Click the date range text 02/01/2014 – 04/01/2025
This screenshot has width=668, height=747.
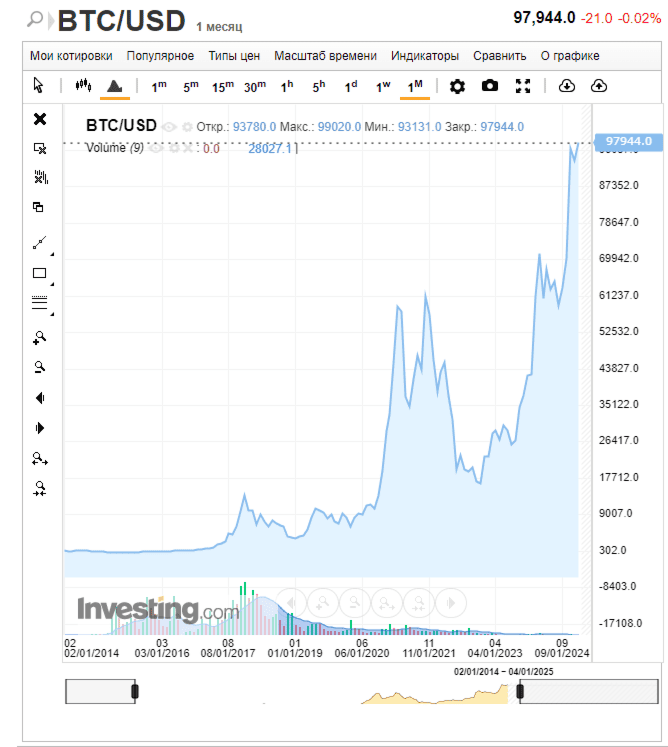pos(503,672)
